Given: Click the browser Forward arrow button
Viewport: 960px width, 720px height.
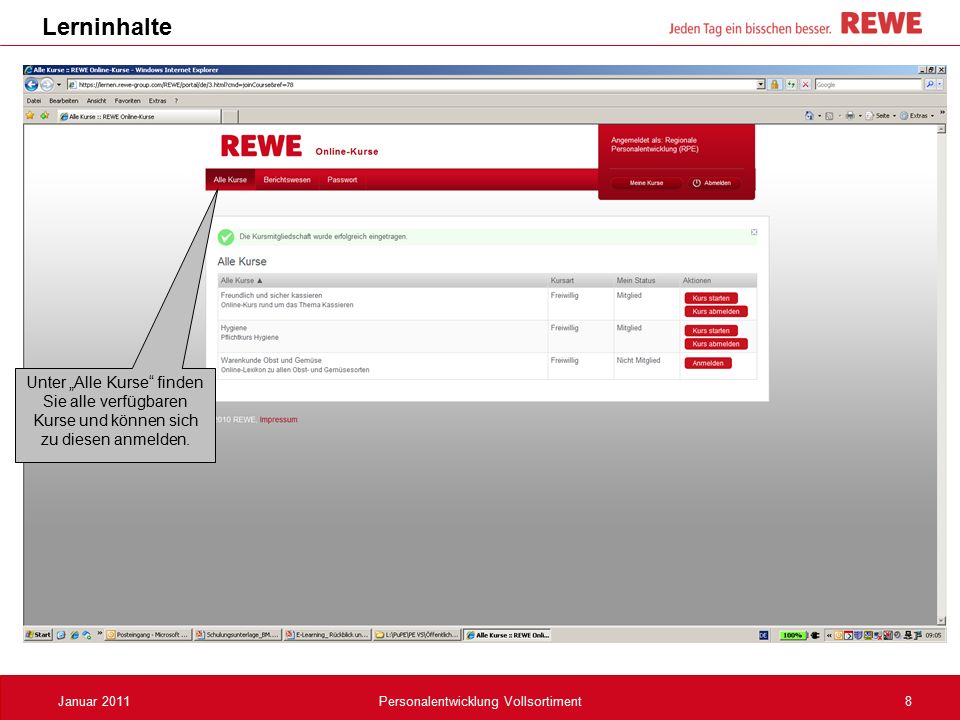Looking at the screenshot, I should point(47,84).
